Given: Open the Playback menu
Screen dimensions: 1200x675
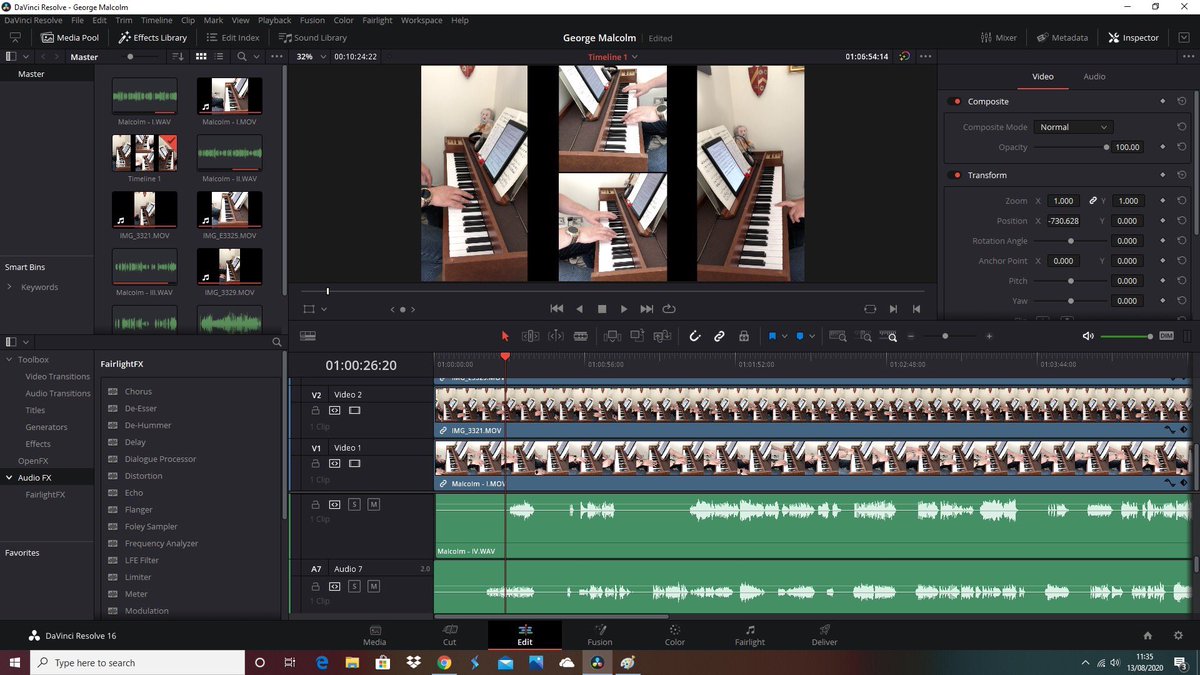Looking at the screenshot, I should click(x=275, y=20).
